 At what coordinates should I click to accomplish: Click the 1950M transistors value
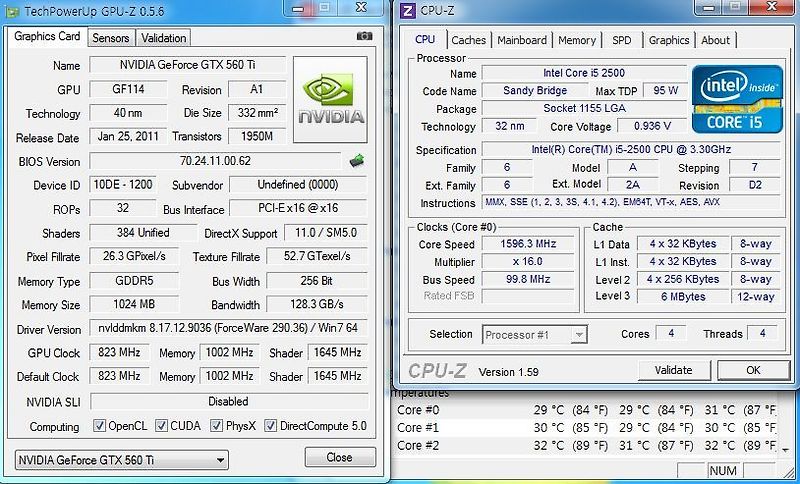257,136
